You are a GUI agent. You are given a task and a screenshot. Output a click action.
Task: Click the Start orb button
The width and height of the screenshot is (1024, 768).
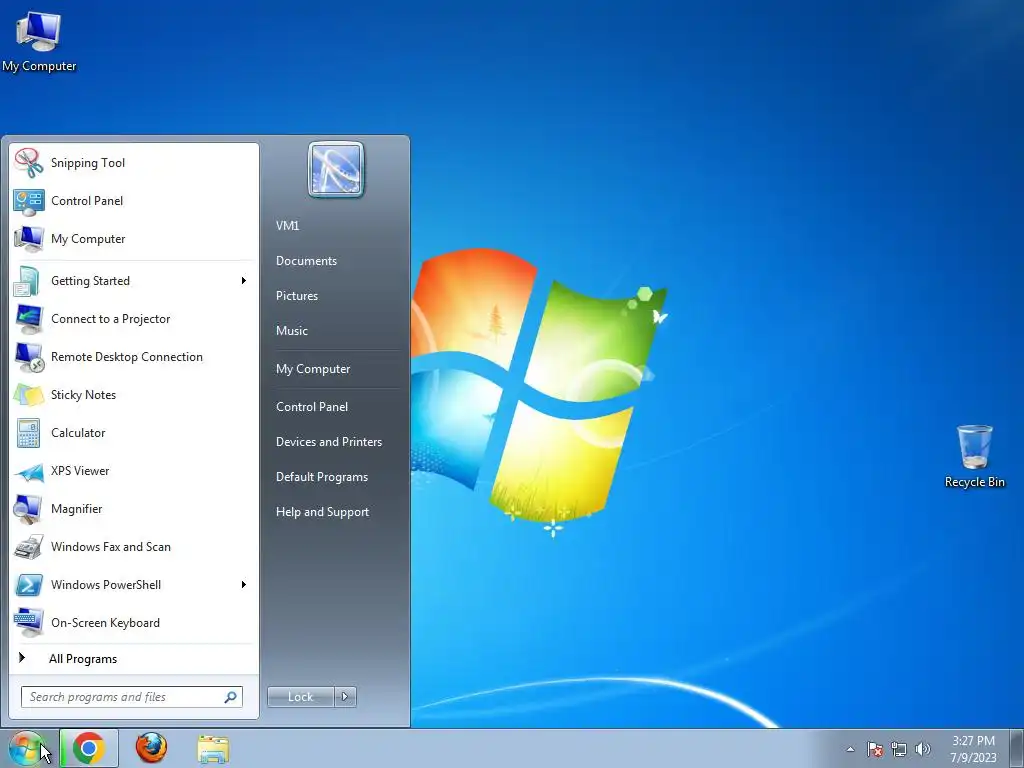click(x=26, y=748)
